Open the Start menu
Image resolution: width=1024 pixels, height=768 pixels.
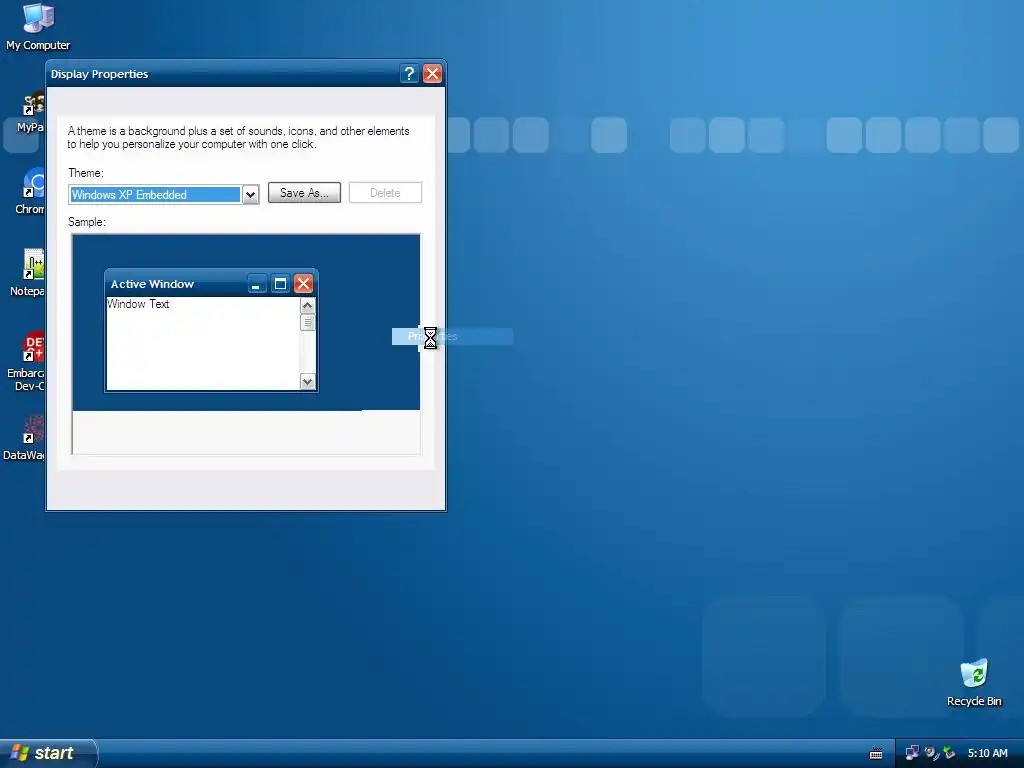coord(48,753)
